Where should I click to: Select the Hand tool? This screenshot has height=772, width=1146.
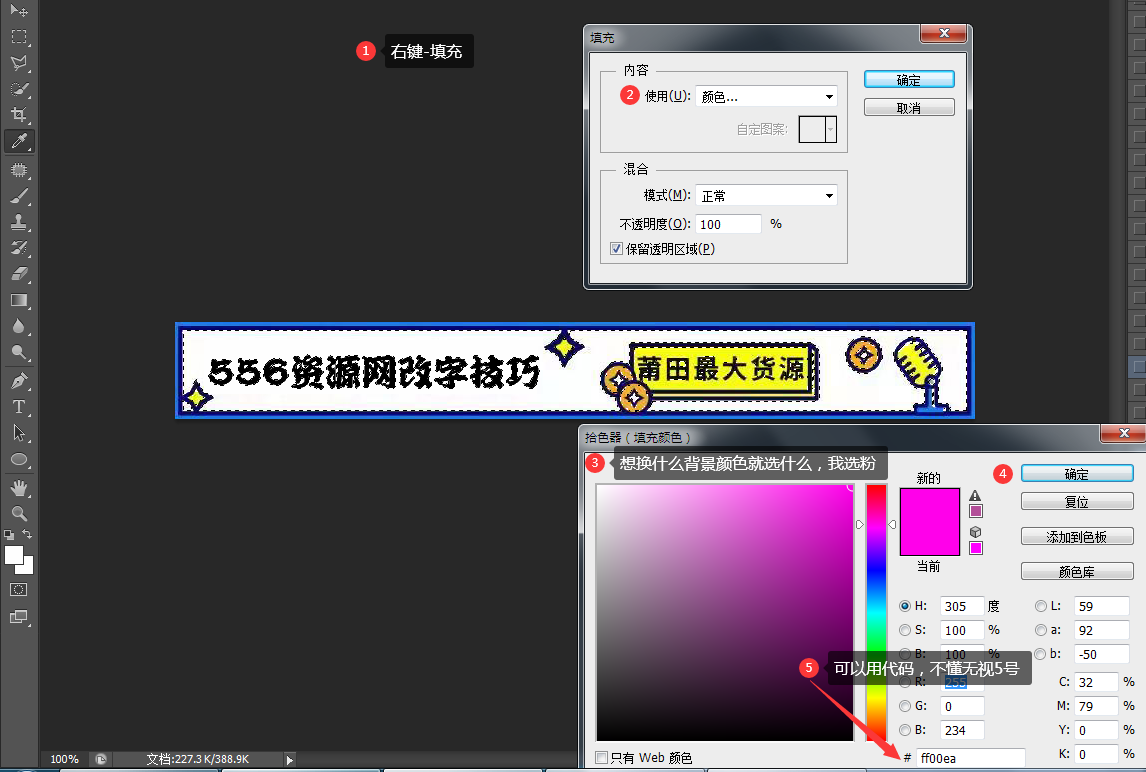pyautogui.click(x=19, y=488)
